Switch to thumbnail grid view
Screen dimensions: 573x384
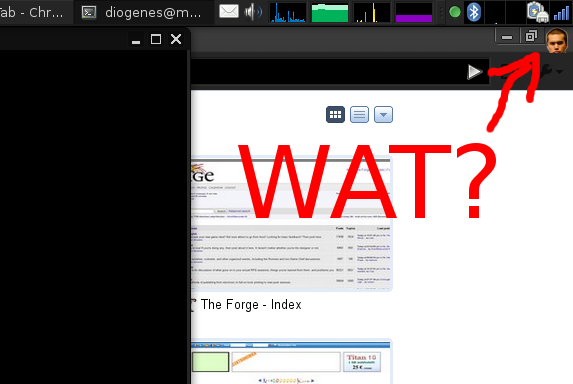point(335,115)
